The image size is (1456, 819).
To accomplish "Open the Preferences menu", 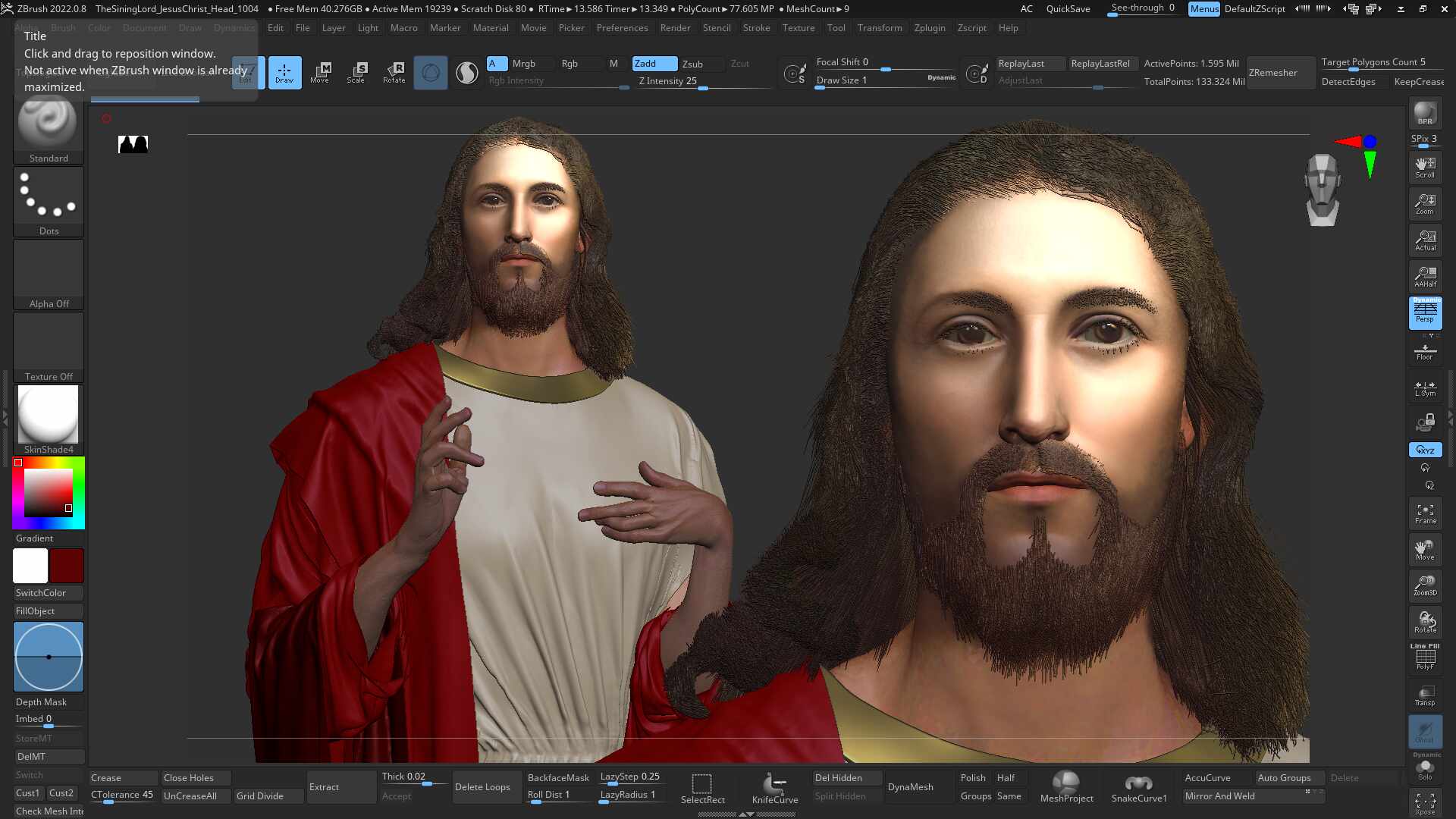I will [622, 28].
